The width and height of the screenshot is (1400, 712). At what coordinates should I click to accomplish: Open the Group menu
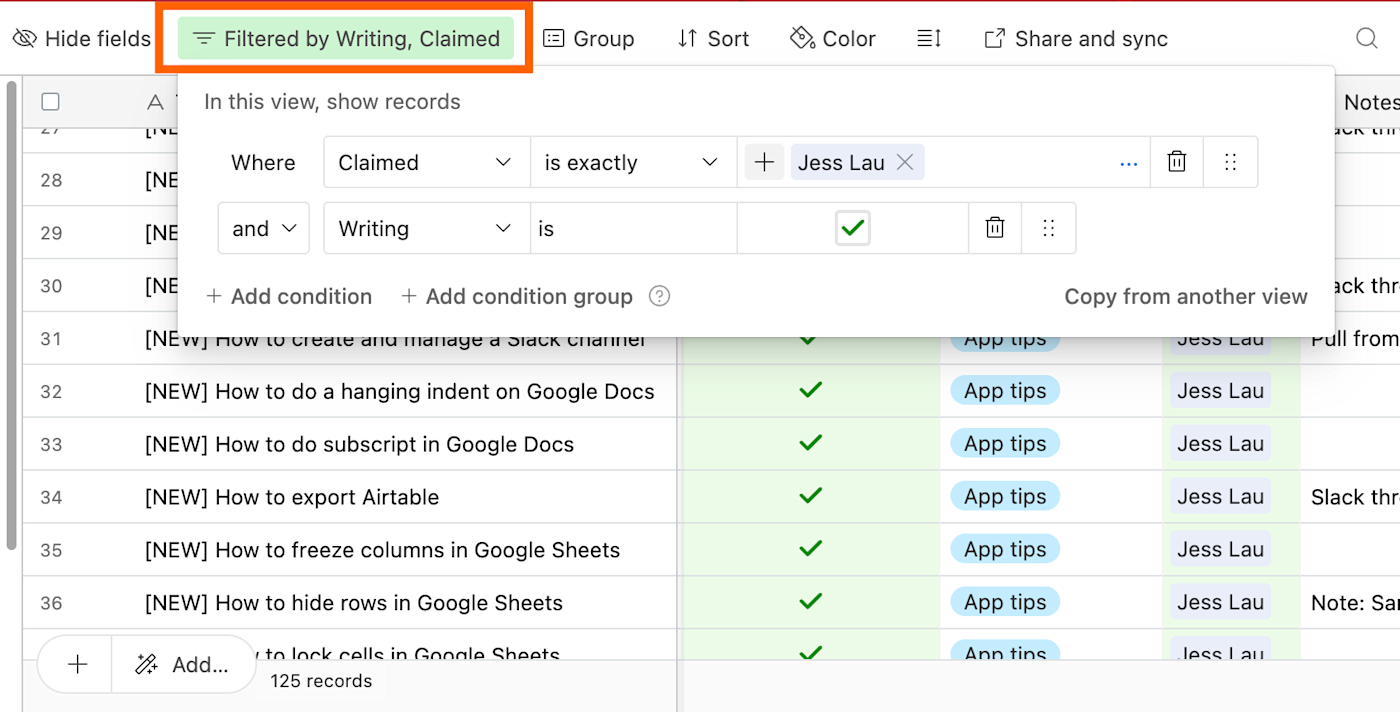pyautogui.click(x=589, y=39)
